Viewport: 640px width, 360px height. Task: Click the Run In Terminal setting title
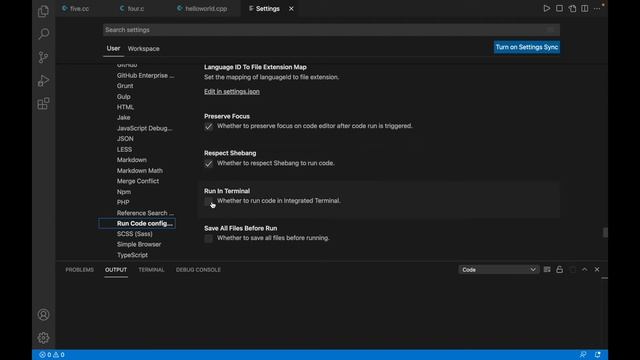tap(227, 191)
